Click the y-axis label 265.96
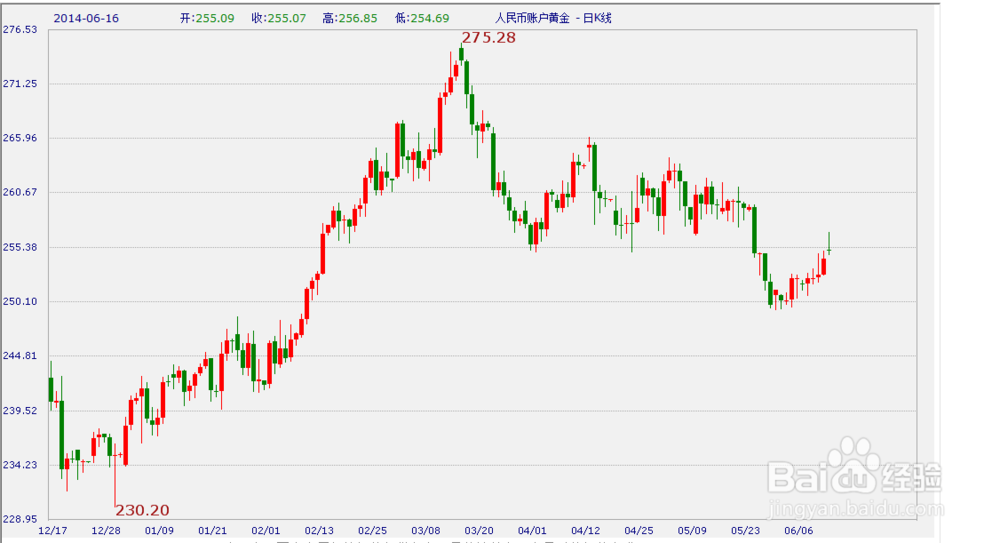Screen dimensions: 1000x543 coord(20,138)
